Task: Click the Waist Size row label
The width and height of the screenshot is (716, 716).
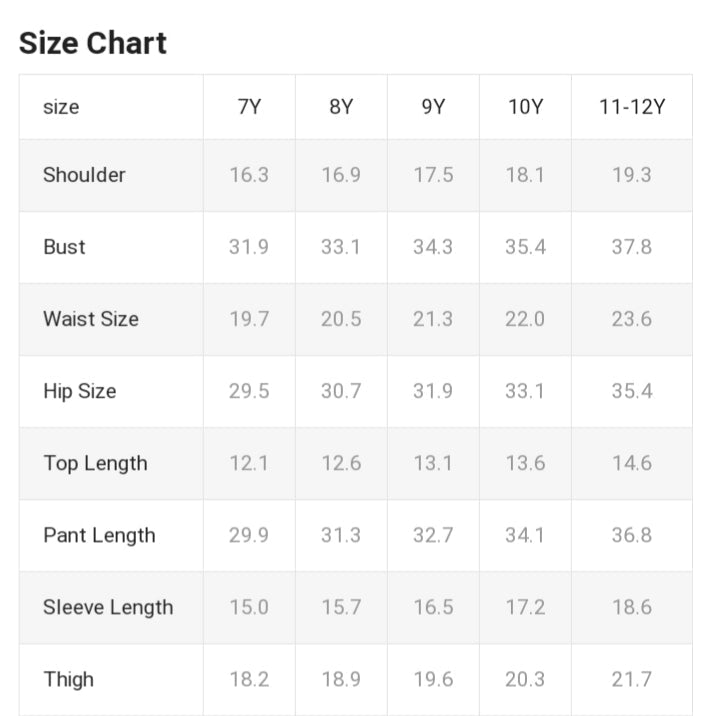Action: click(x=91, y=319)
